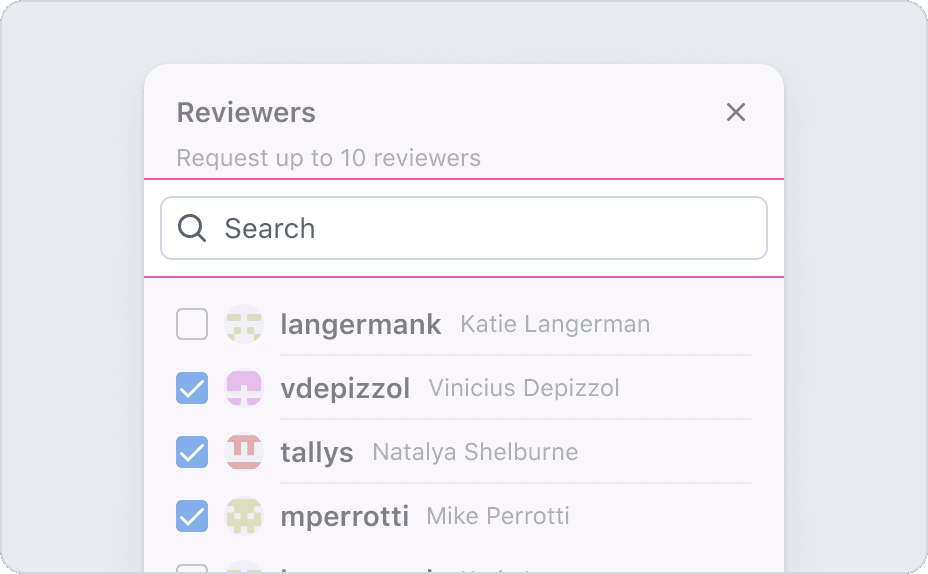The width and height of the screenshot is (928, 574).
Task: Click the name Katie Langerman
Action: point(555,325)
